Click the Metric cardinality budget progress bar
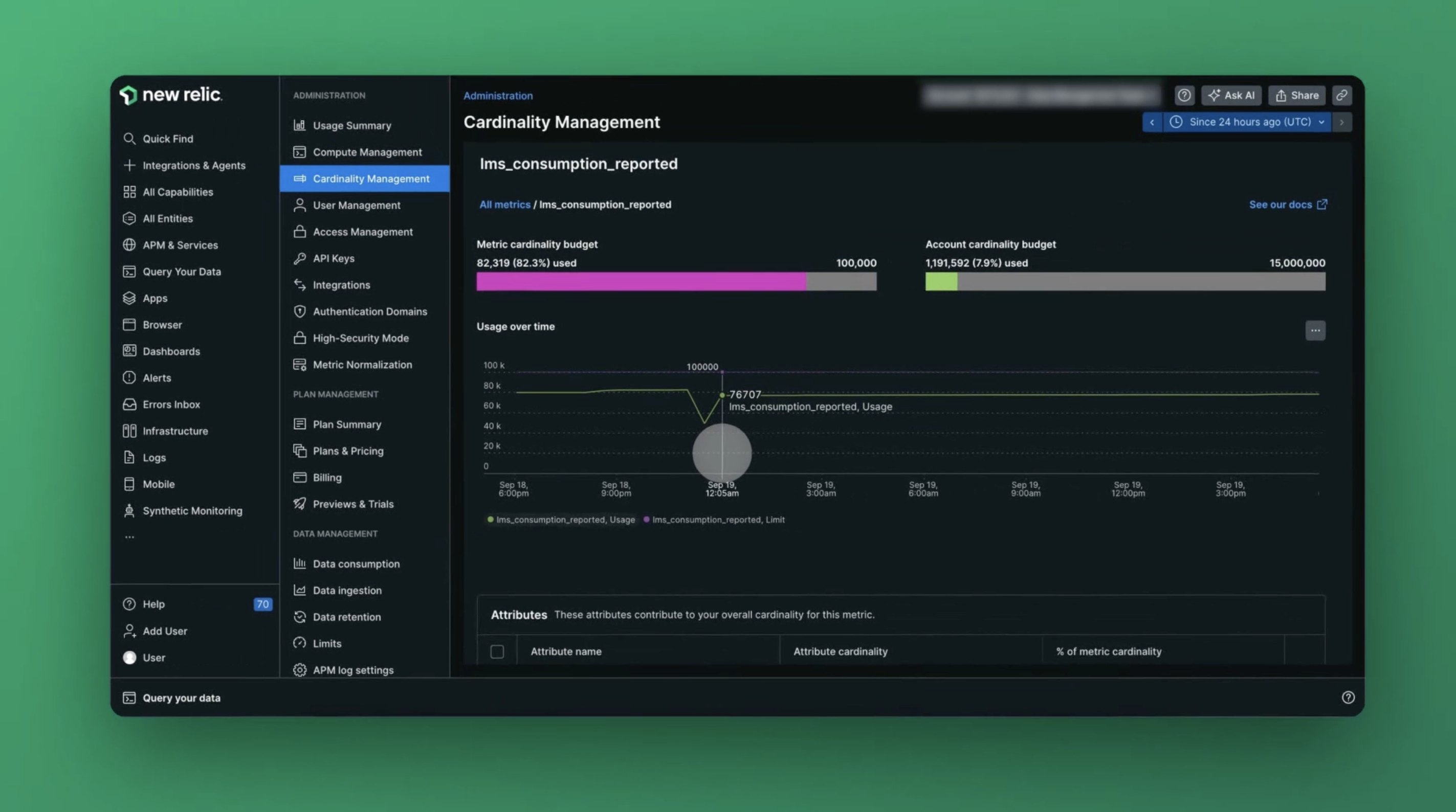The image size is (1456, 812). pyautogui.click(x=676, y=281)
